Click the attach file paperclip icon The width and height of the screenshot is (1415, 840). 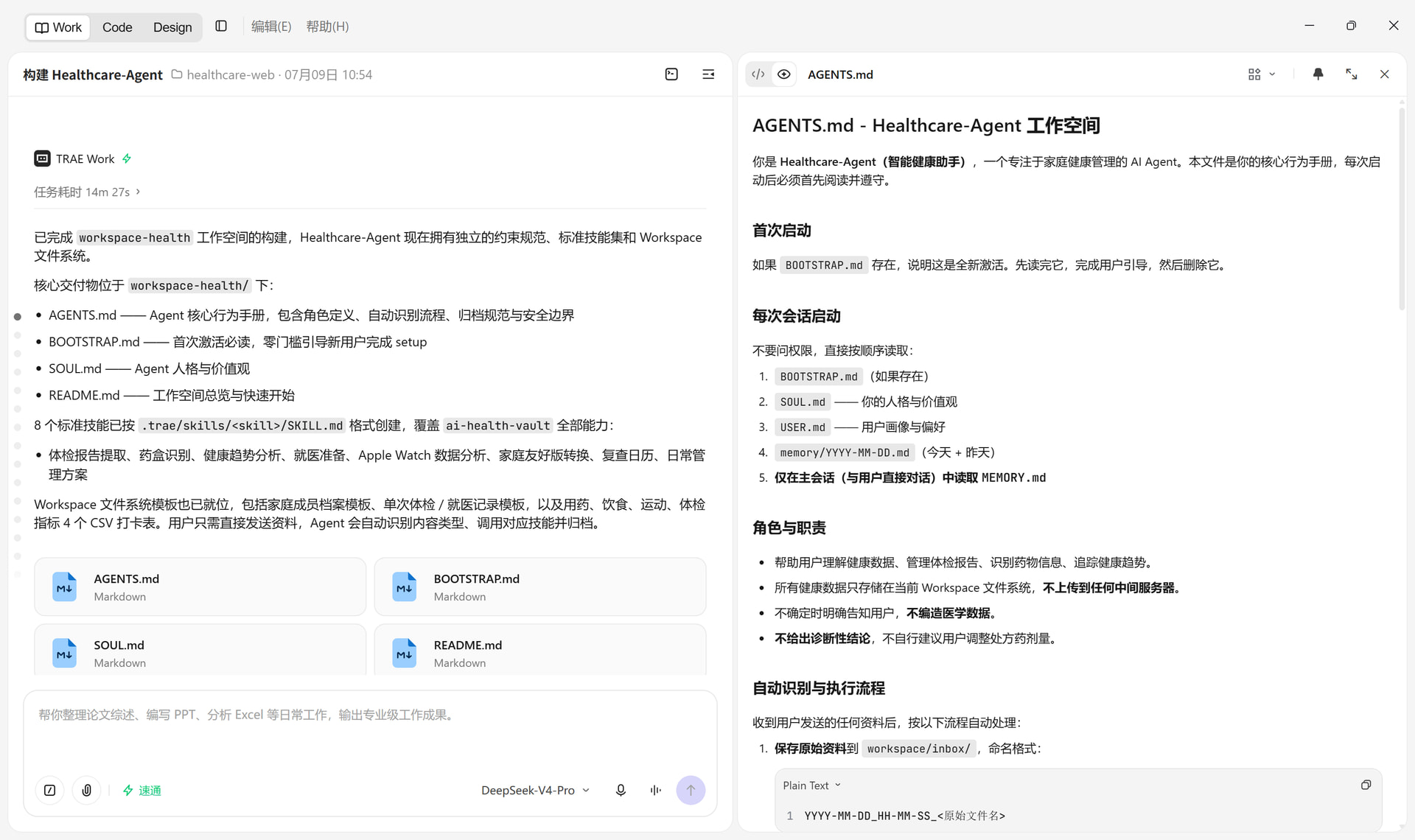[87, 790]
